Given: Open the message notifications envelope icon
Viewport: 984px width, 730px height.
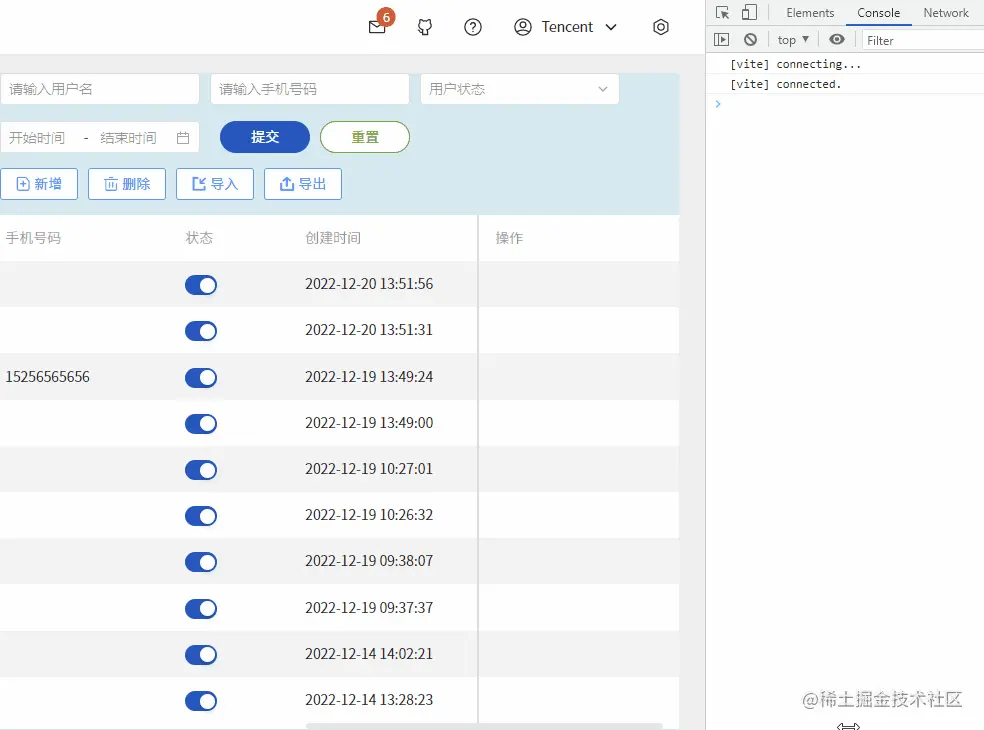Looking at the screenshot, I should (x=375, y=27).
